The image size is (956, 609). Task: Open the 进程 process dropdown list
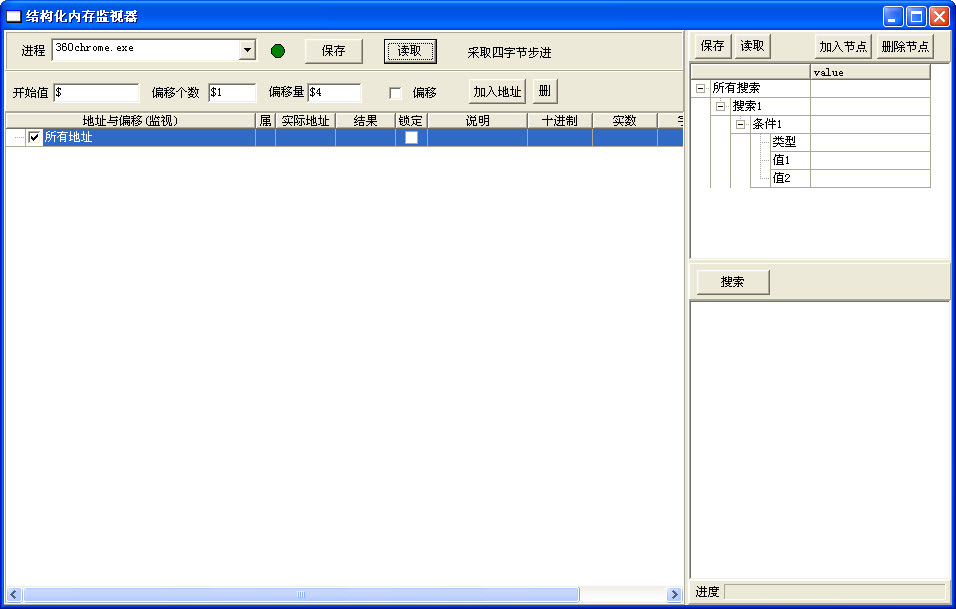click(x=247, y=51)
